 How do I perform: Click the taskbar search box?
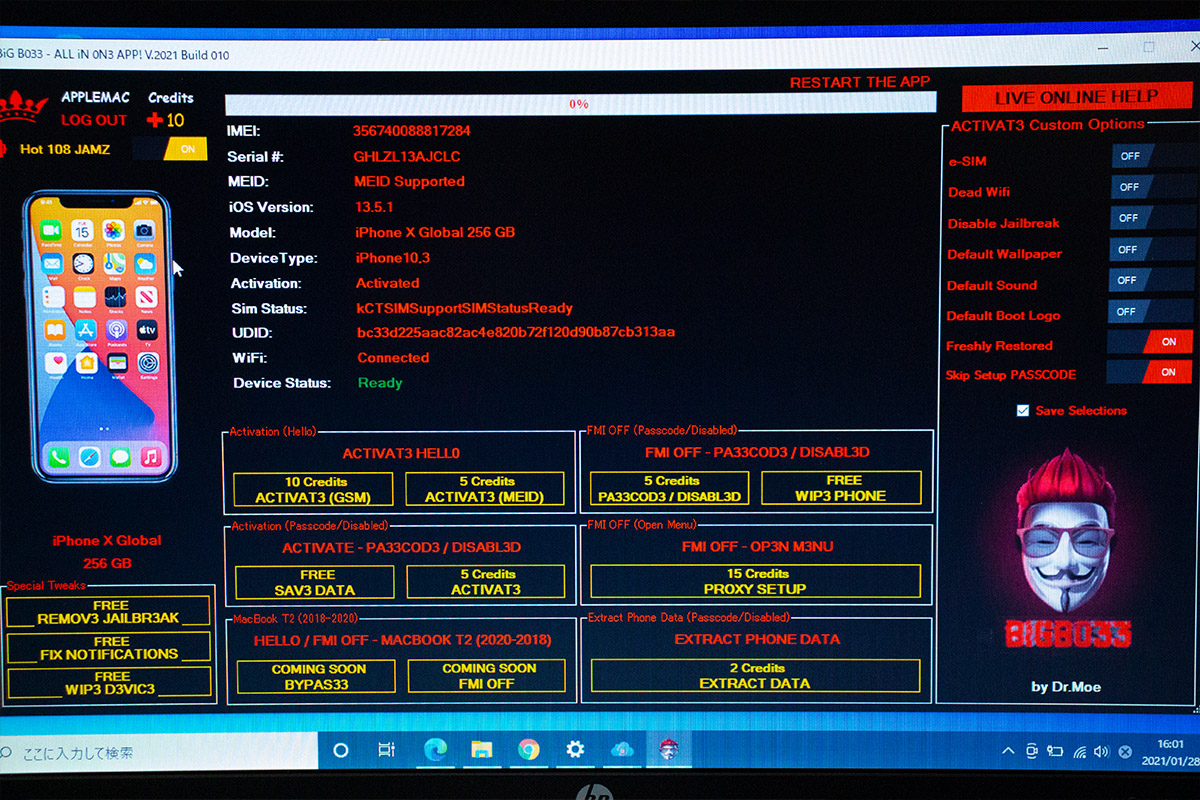click(x=160, y=751)
